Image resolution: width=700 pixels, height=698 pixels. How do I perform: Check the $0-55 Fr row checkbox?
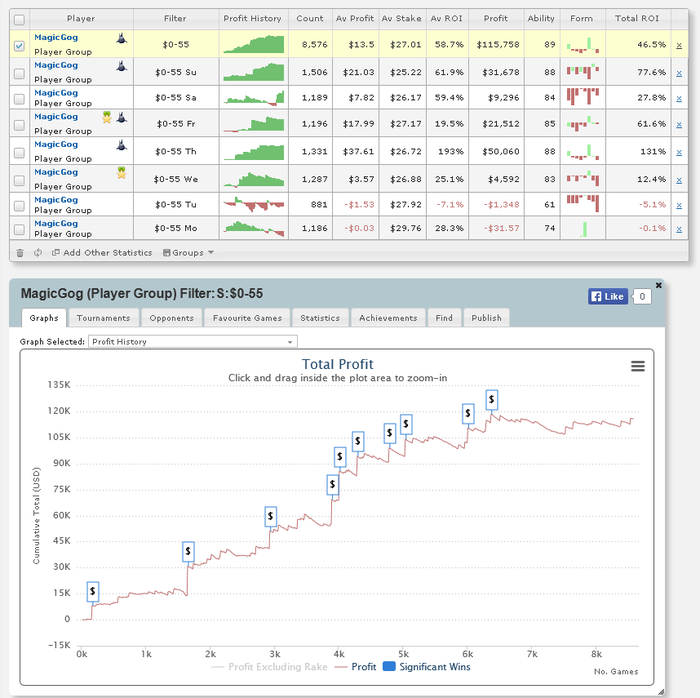[x=19, y=125]
